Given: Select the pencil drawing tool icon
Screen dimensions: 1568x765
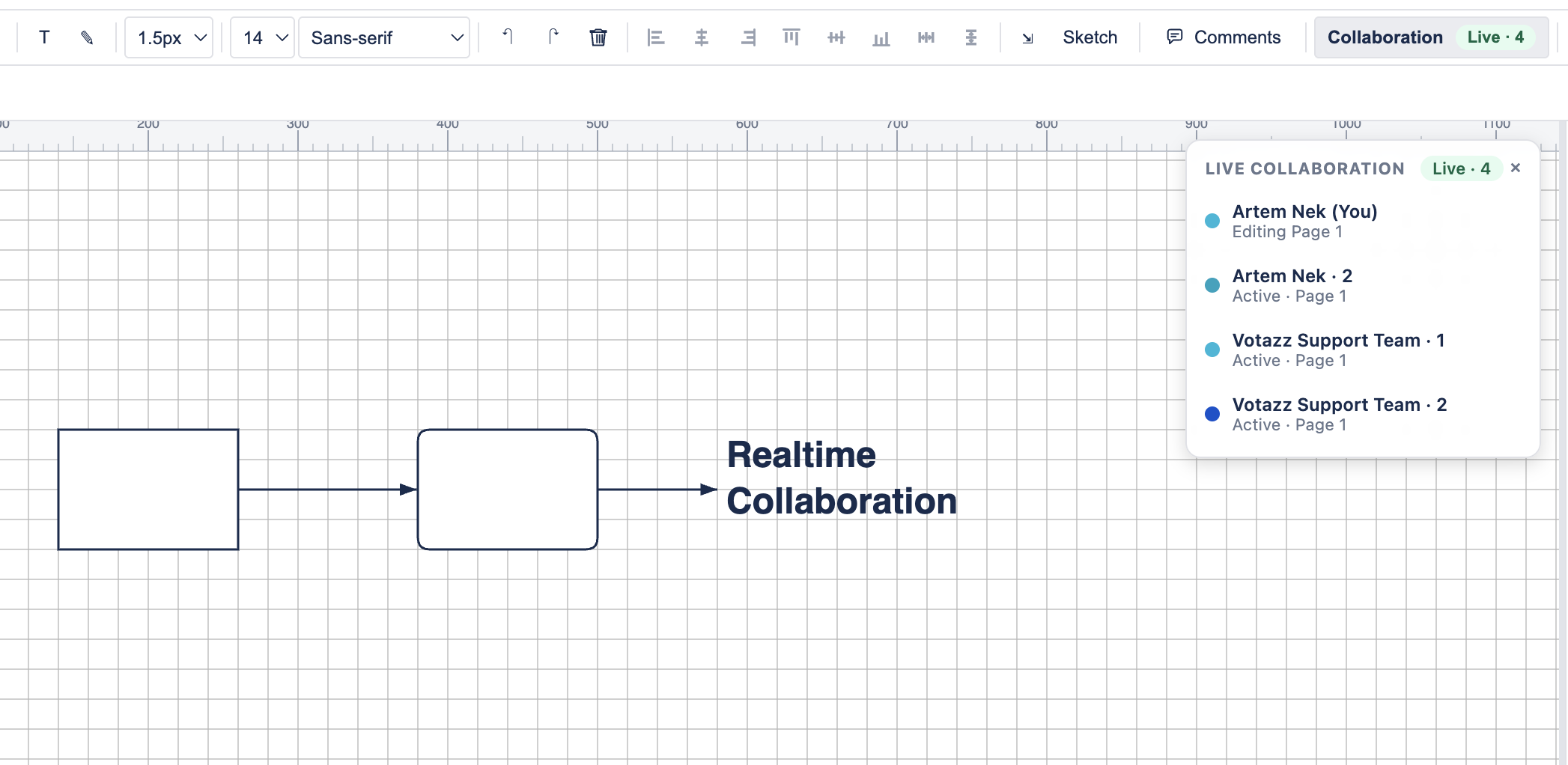Looking at the screenshot, I should click(x=87, y=37).
